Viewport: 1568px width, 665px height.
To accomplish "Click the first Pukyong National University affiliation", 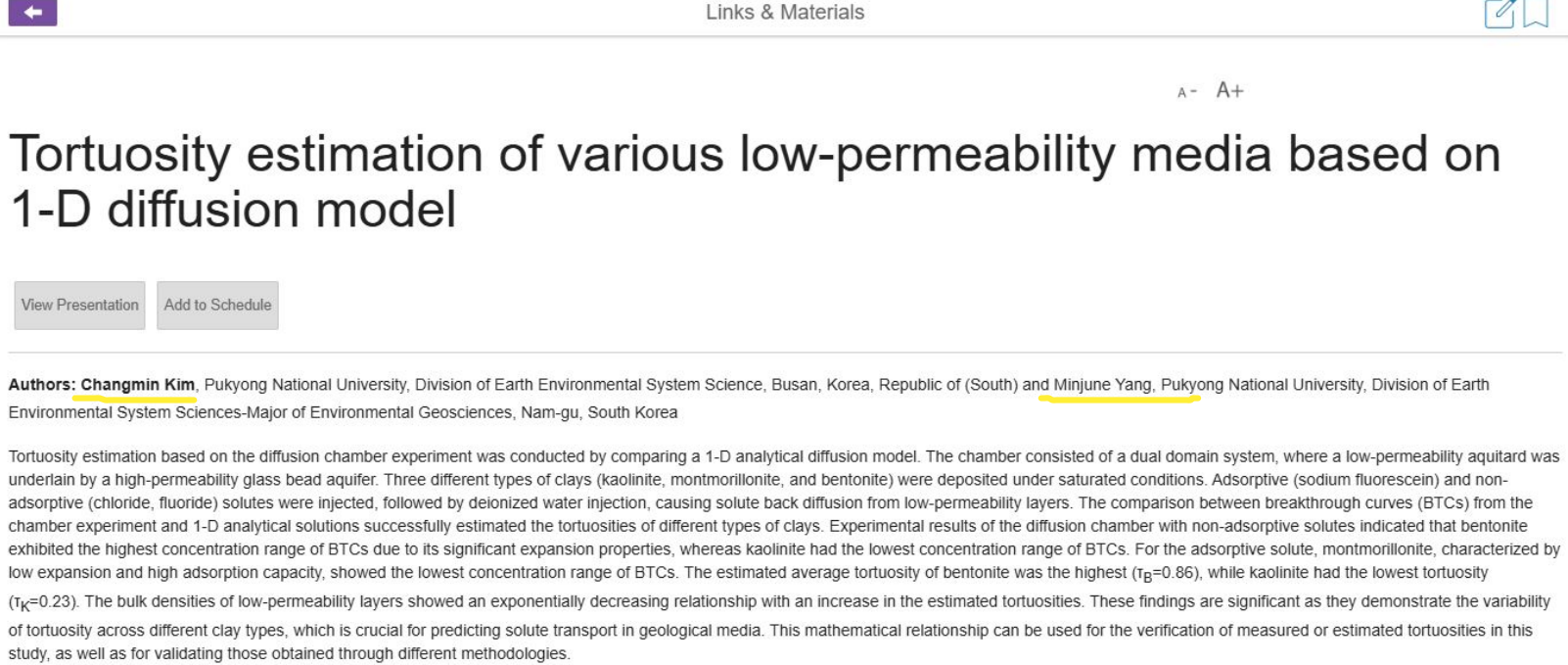I will tap(305, 385).
